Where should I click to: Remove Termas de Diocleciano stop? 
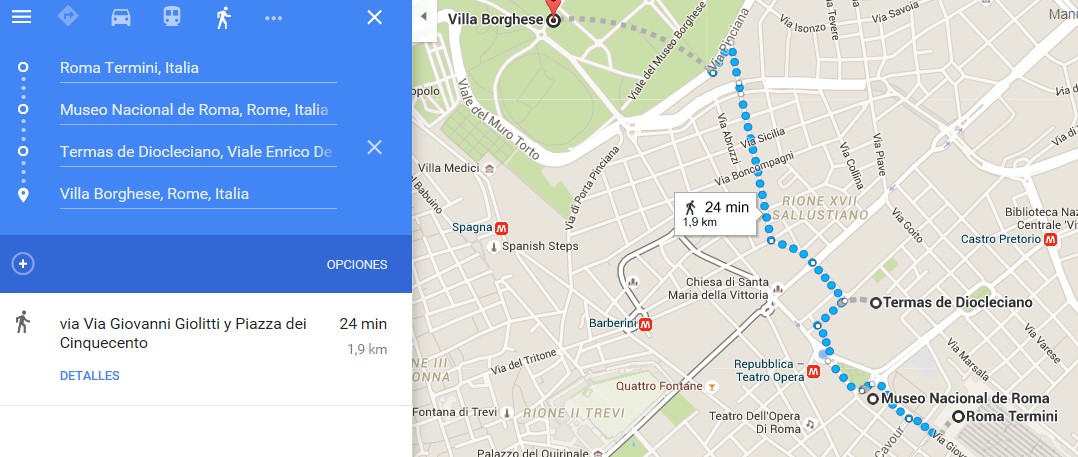pyautogui.click(x=374, y=147)
